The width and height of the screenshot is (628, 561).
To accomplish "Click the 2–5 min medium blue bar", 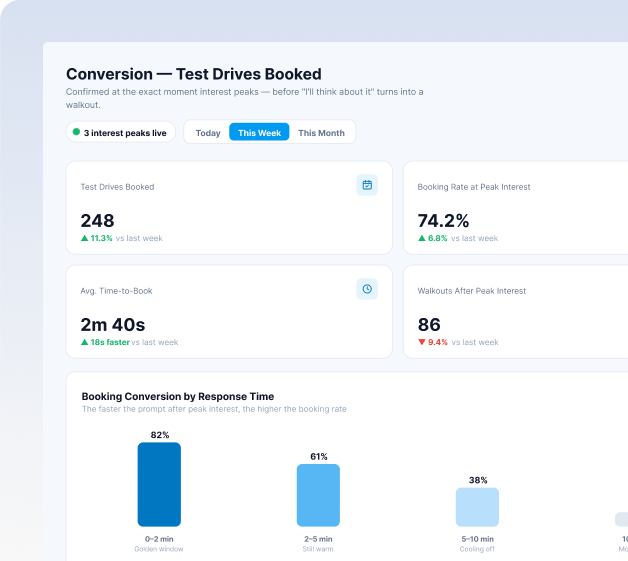I will click(x=318, y=495).
